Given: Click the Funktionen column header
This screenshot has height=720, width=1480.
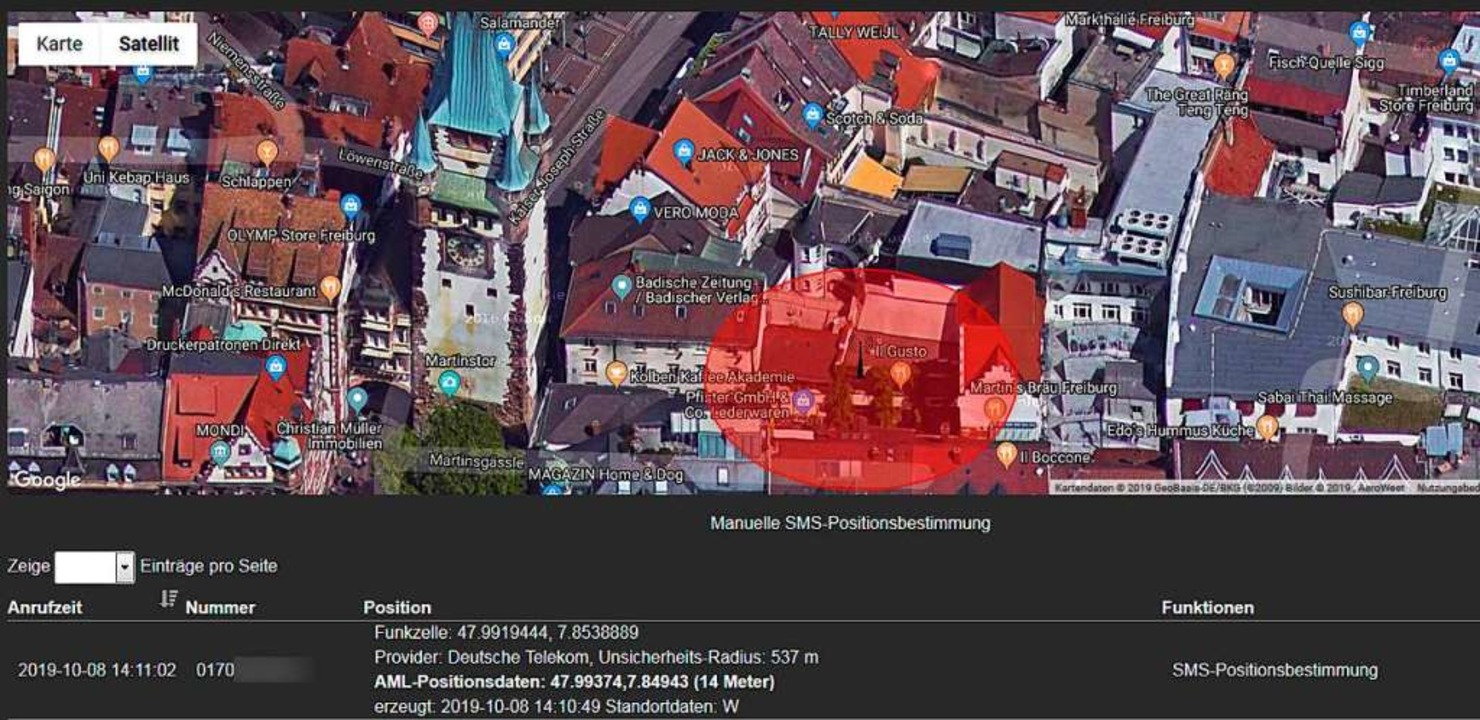Looking at the screenshot, I should pyautogui.click(x=1207, y=607).
